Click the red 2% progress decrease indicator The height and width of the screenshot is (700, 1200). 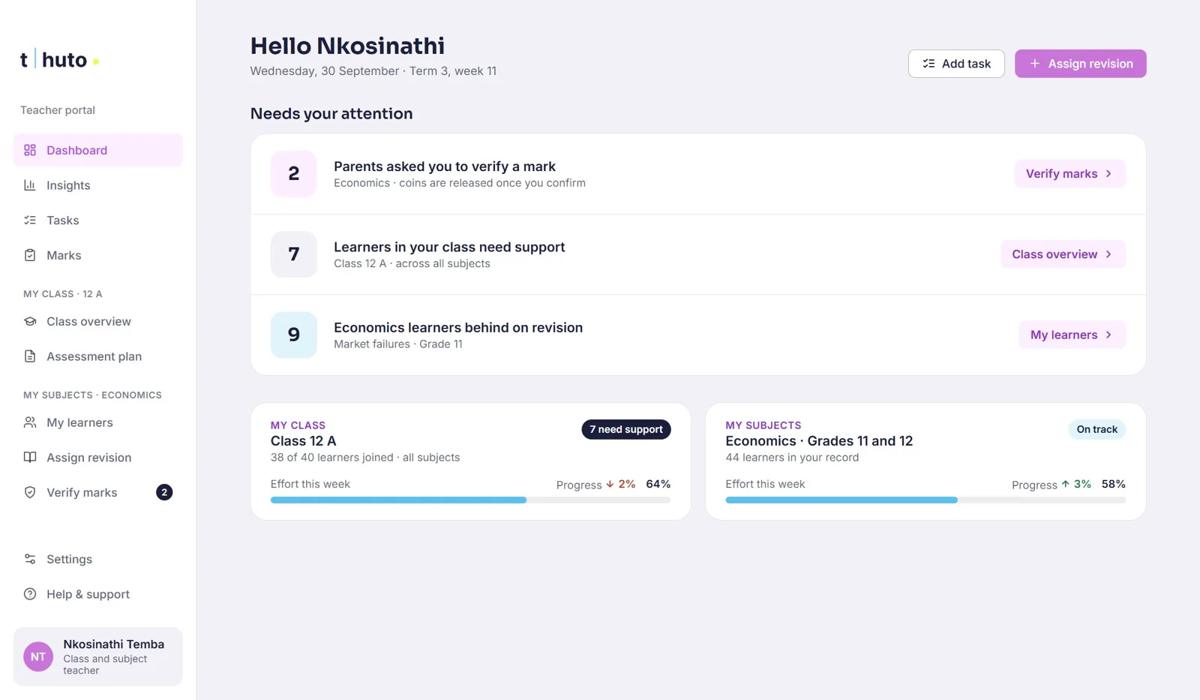(621, 484)
